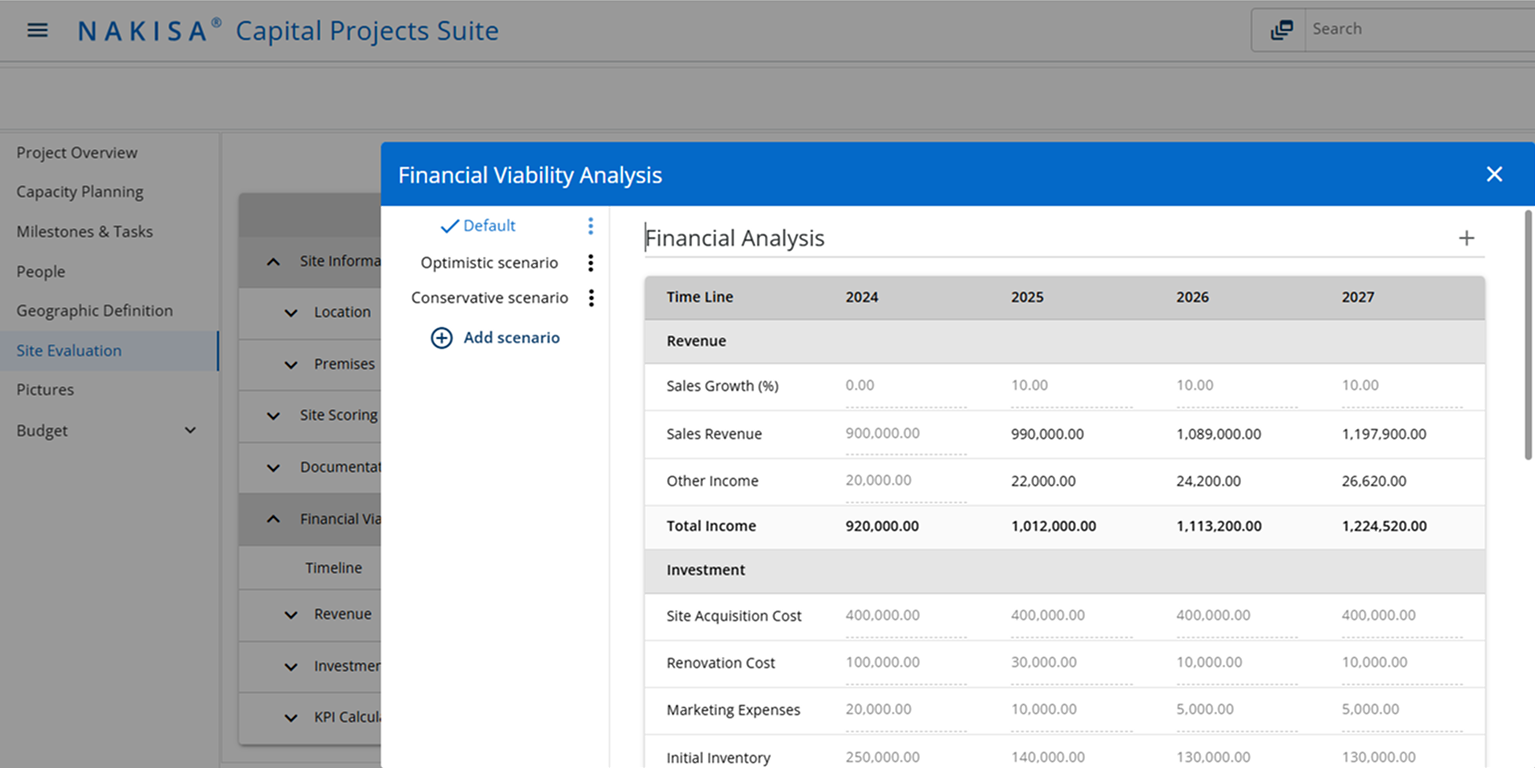1535x768 pixels.
Task: Click inside the Search input field
Action: [1400, 29]
